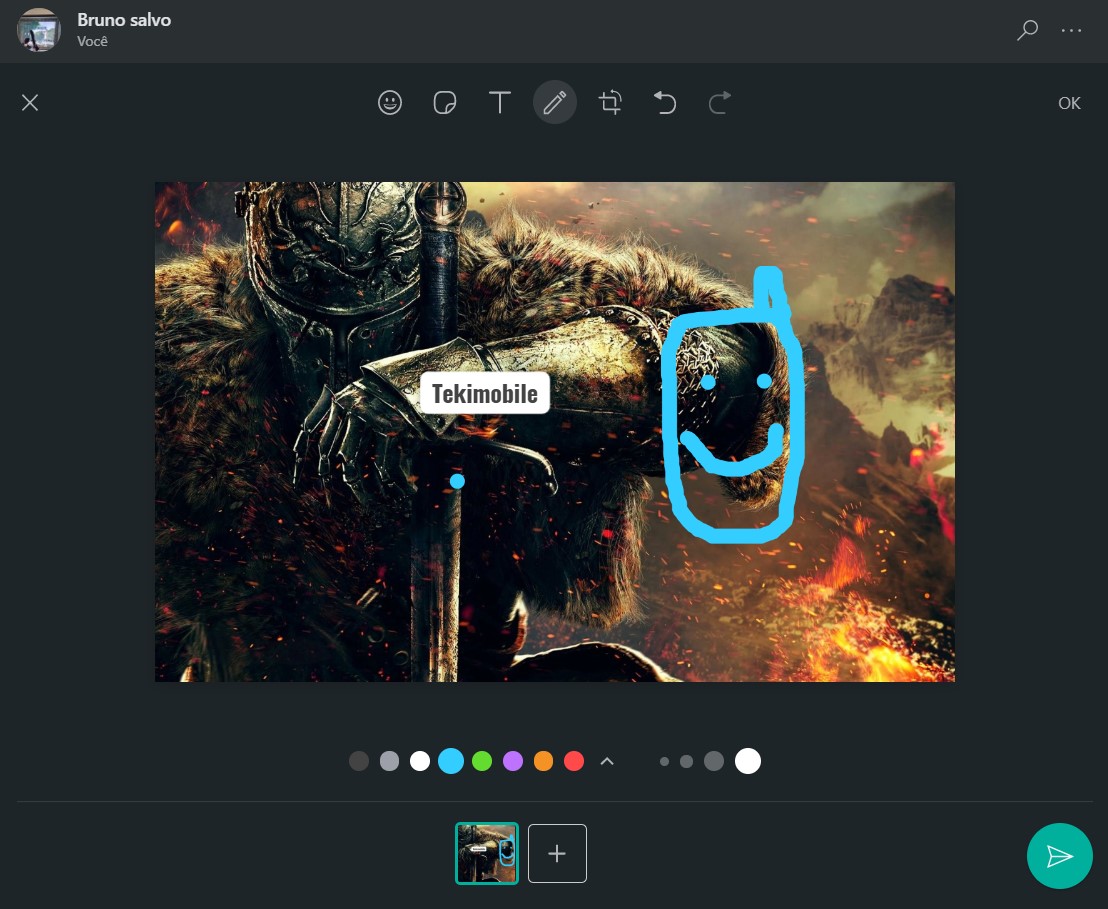Select the smallest brush size dot

pos(664,761)
